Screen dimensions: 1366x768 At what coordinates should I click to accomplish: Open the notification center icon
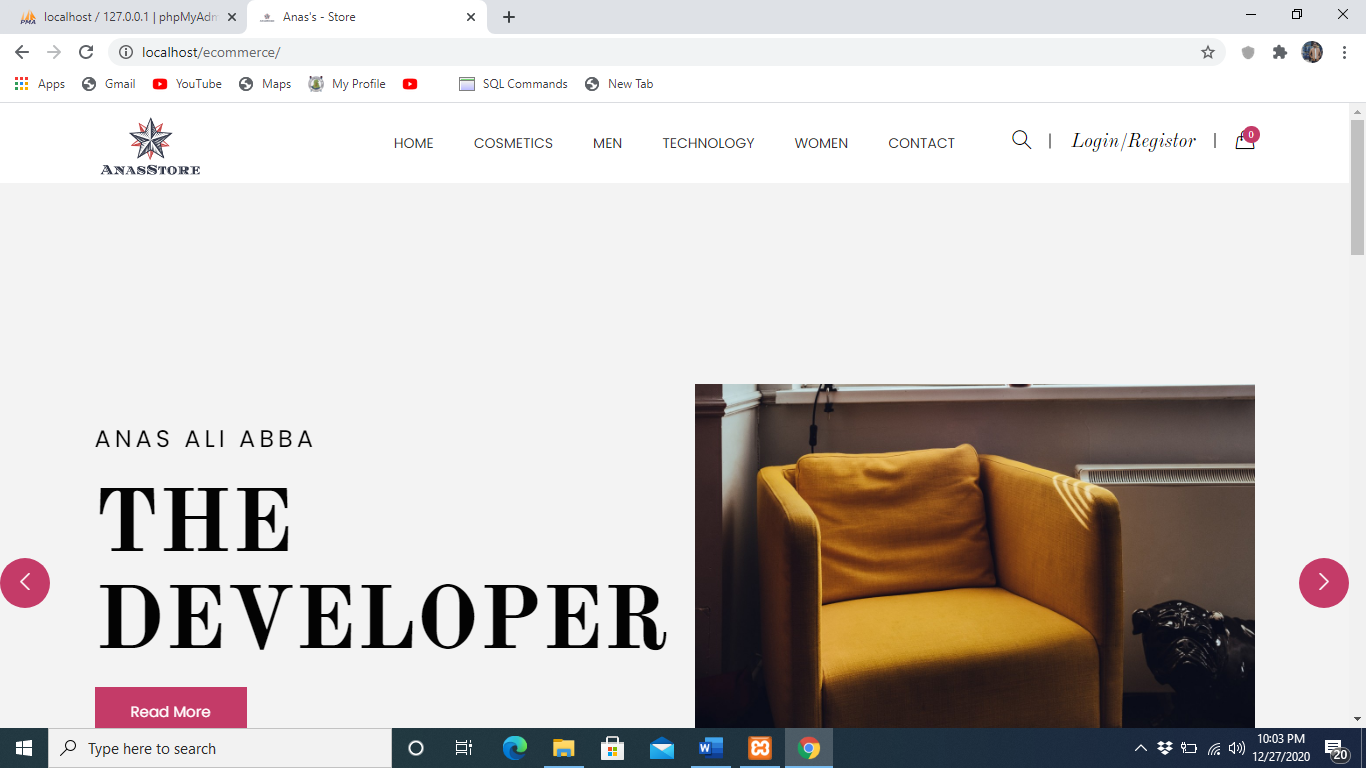click(1336, 749)
